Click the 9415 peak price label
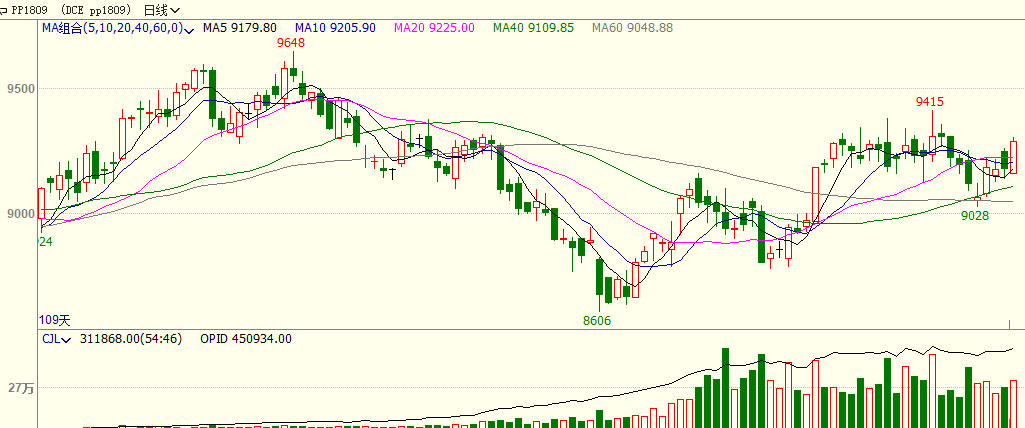Viewport: 1025px width, 428px height. coord(930,101)
